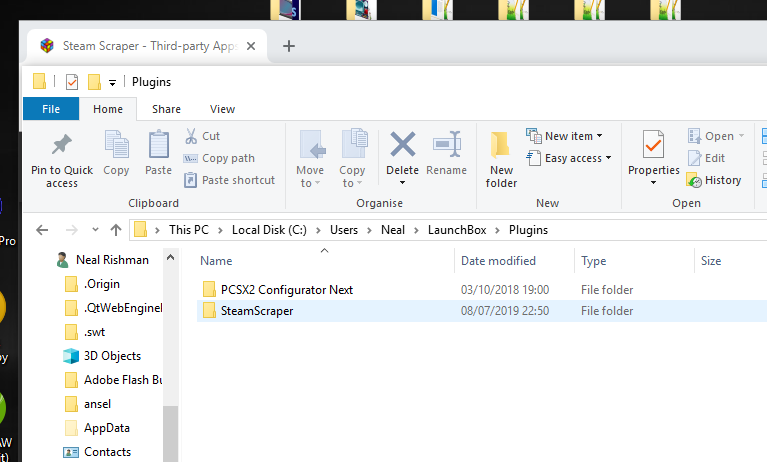Select .QtWebEngine folder in navigation pane

[113, 308]
